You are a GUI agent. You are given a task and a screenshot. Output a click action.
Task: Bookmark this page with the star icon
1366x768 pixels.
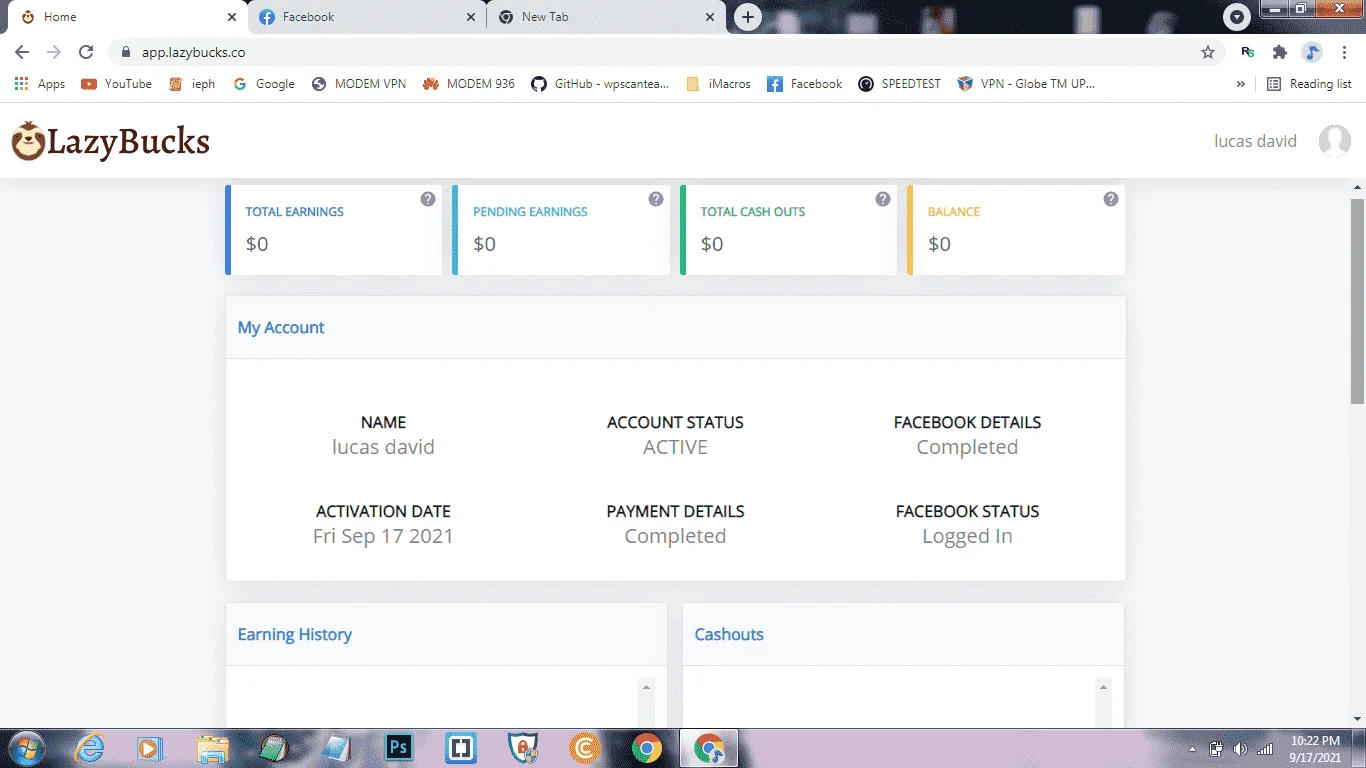coord(1208,52)
